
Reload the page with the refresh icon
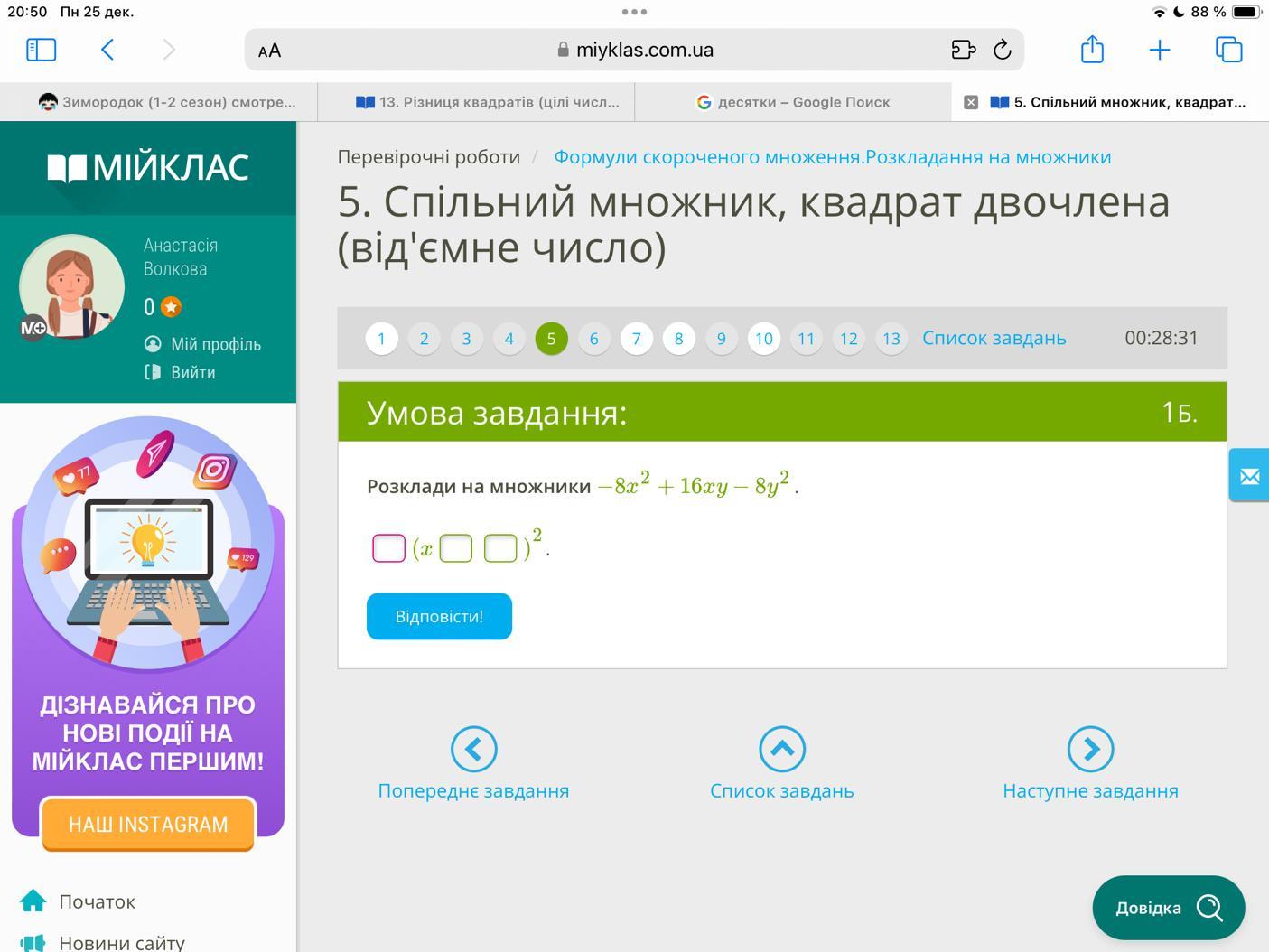point(1002,50)
